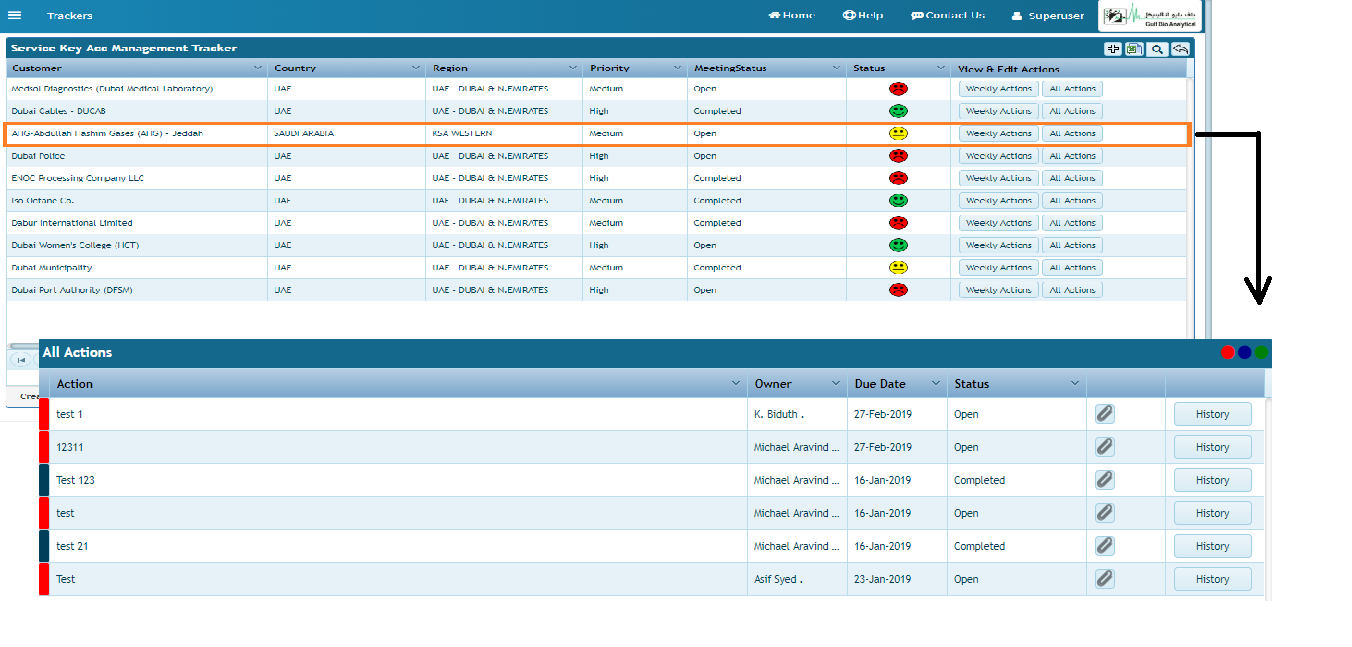Select the K. Biduth owner cell
This screenshot has width=1352, height=647.
point(797,414)
